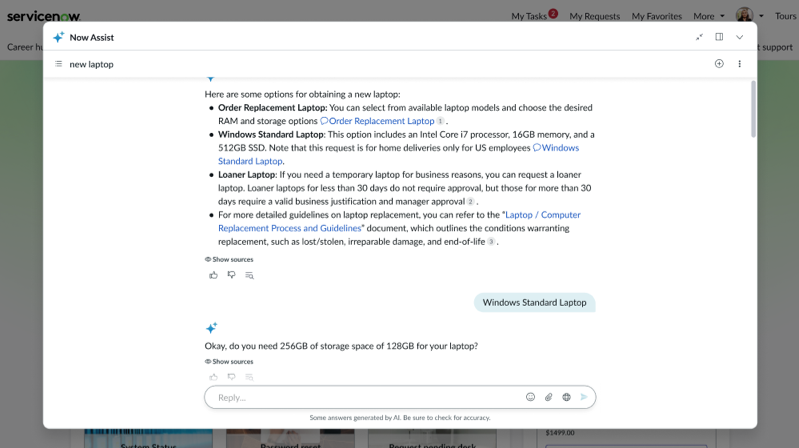Viewport: 799px width, 448px height.
Task: Open the Order Replacement Laptop link
Action: (x=377, y=121)
